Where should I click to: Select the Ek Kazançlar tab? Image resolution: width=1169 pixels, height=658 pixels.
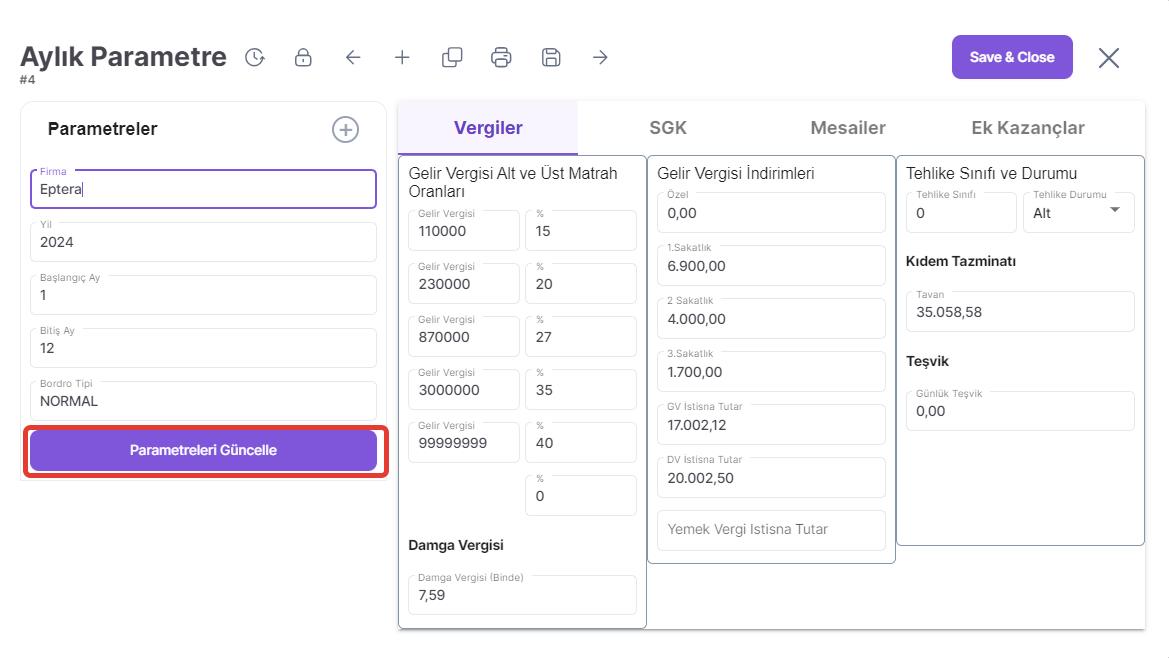pyautogui.click(x=1028, y=128)
